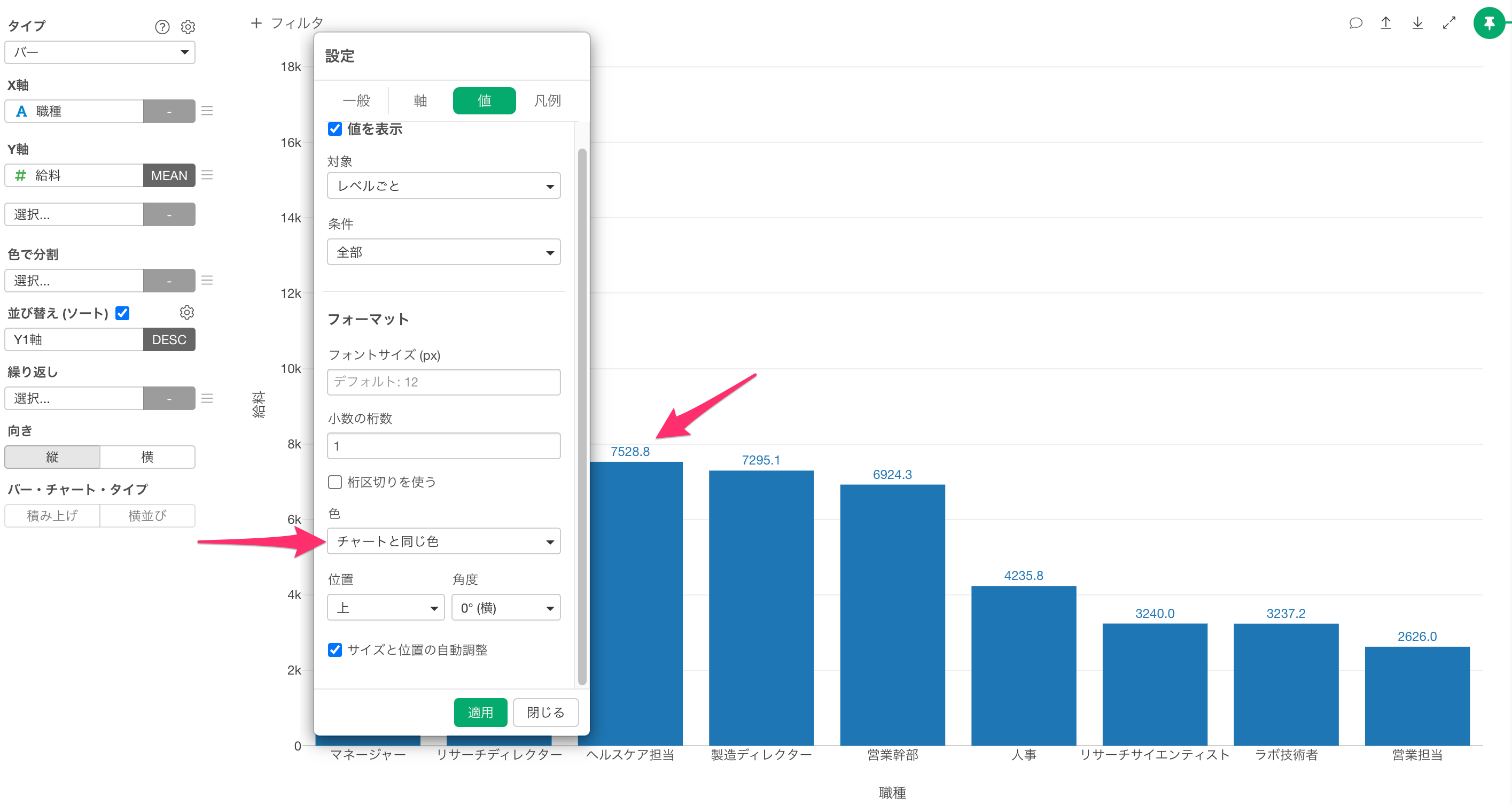The height and width of the screenshot is (805, 1512).
Task: Open the 繰り返し 選択... selector
Action: 74,398
